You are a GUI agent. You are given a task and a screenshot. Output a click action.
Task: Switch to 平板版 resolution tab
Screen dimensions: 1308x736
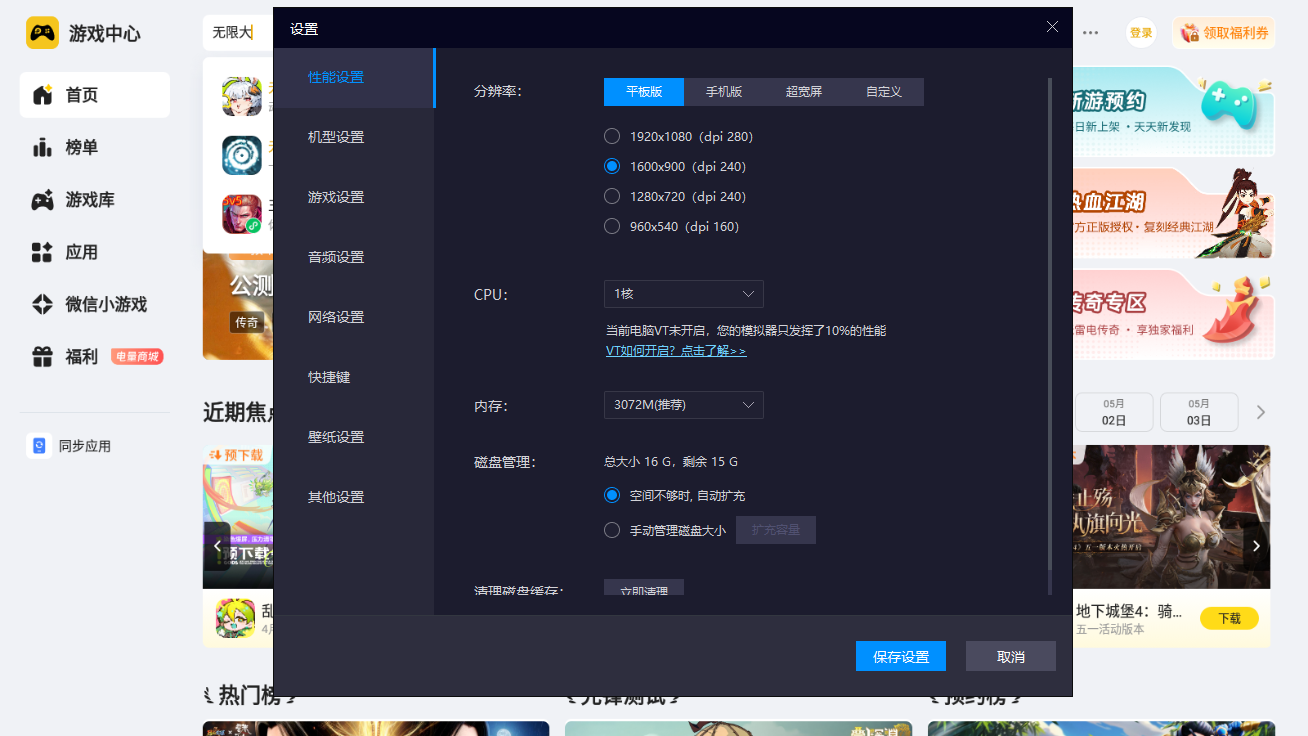click(644, 92)
